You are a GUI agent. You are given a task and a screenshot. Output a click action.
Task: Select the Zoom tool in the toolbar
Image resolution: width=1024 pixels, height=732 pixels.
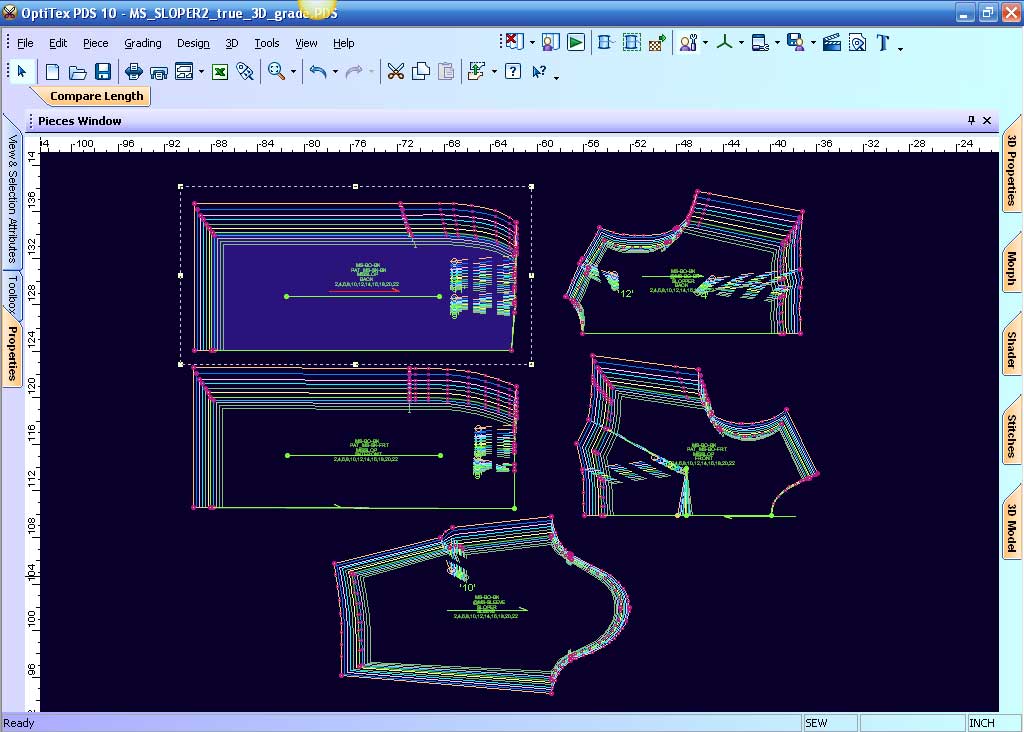click(x=276, y=70)
